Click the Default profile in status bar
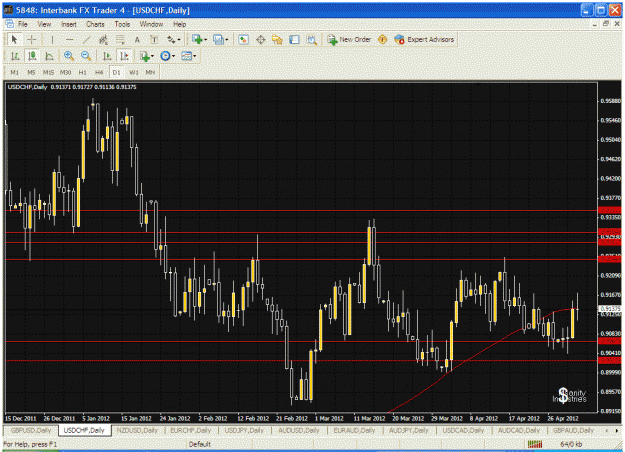This screenshot has width=625, height=452. (200, 444)
